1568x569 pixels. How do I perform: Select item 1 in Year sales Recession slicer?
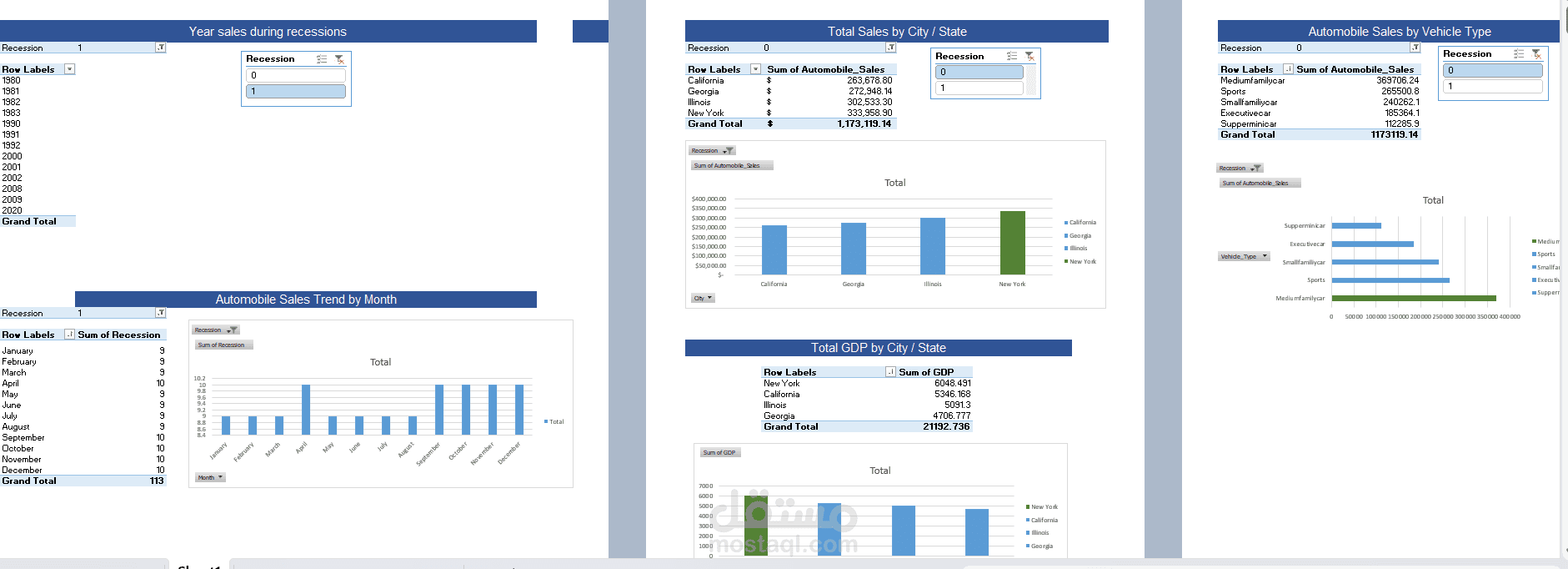tap(296, 91)
